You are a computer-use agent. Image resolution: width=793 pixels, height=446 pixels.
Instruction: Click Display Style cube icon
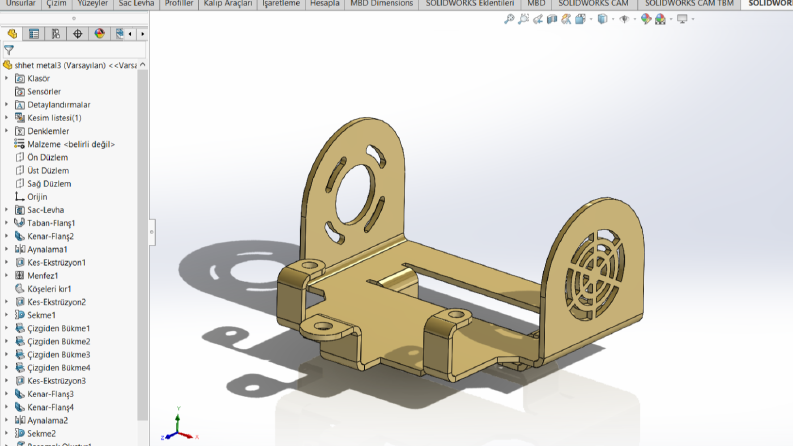click(602, 19)
